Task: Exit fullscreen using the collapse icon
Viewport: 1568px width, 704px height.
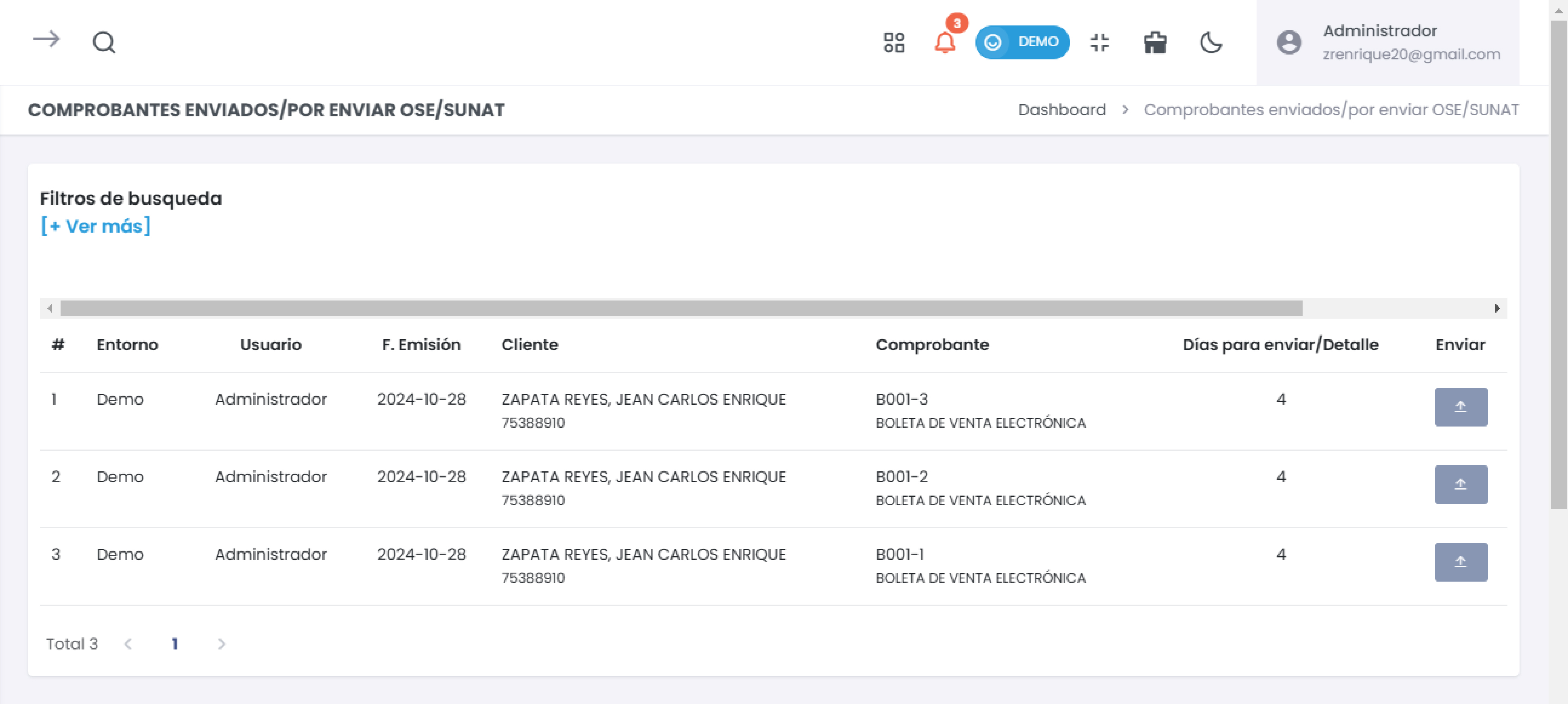Action: click(x=1099, y=42)
